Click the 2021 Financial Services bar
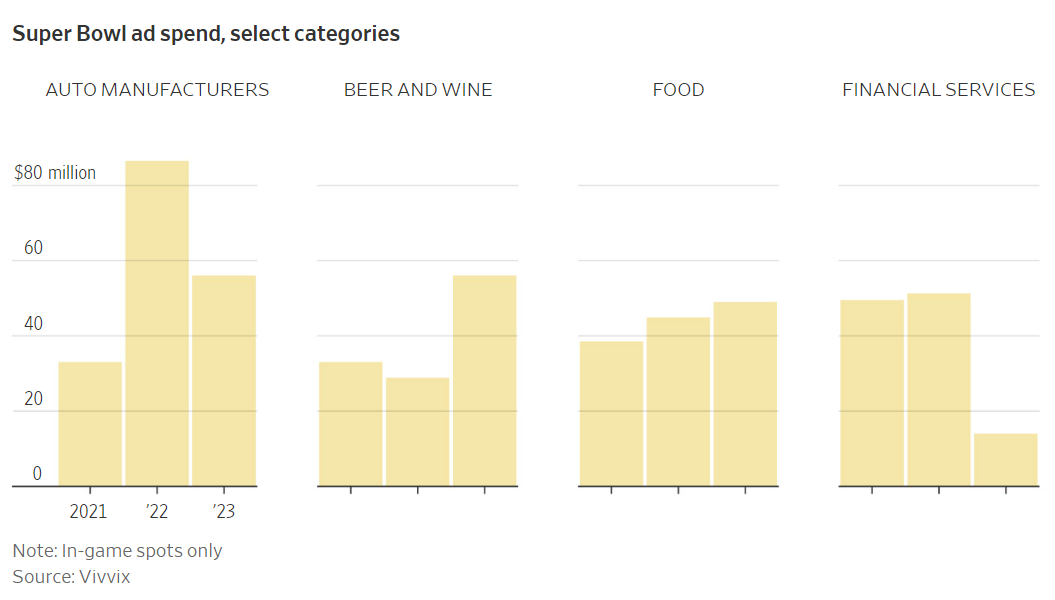Image resolution: width=1055 pixels, height=600 pixels. point(872,393)
